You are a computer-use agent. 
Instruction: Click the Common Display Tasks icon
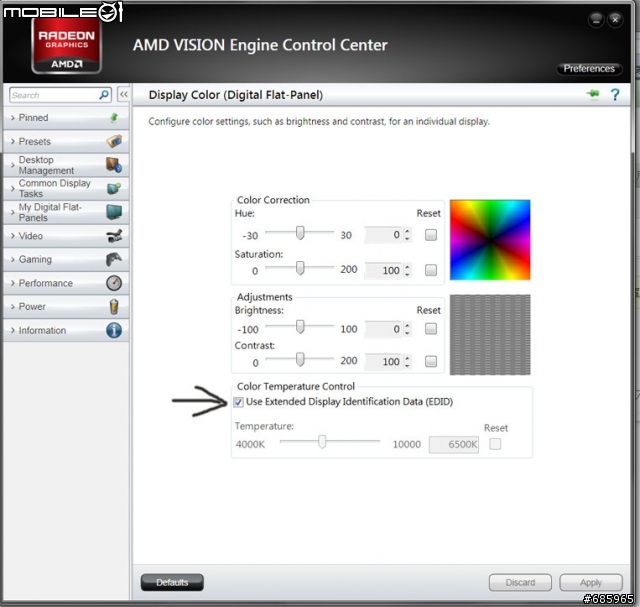114,188
